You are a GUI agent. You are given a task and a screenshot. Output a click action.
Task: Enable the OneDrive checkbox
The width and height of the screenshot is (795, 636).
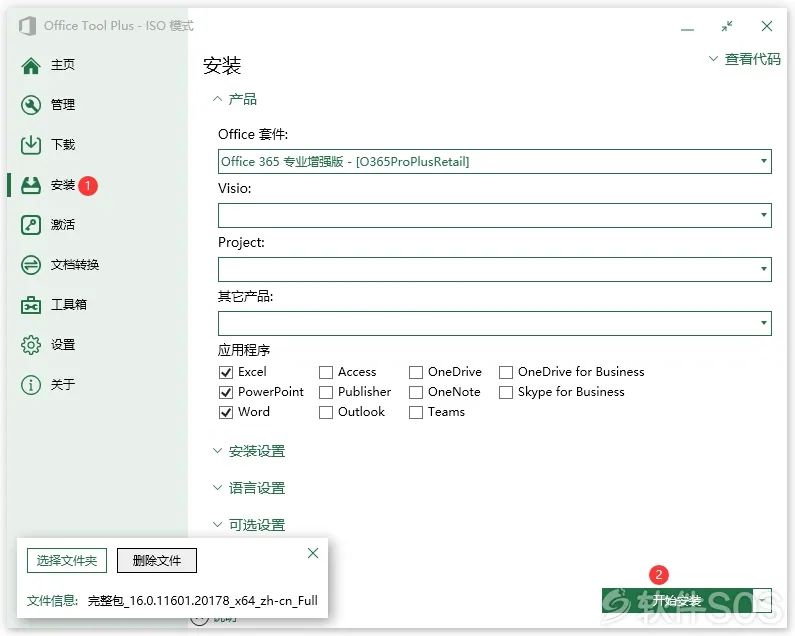(416, 372)
